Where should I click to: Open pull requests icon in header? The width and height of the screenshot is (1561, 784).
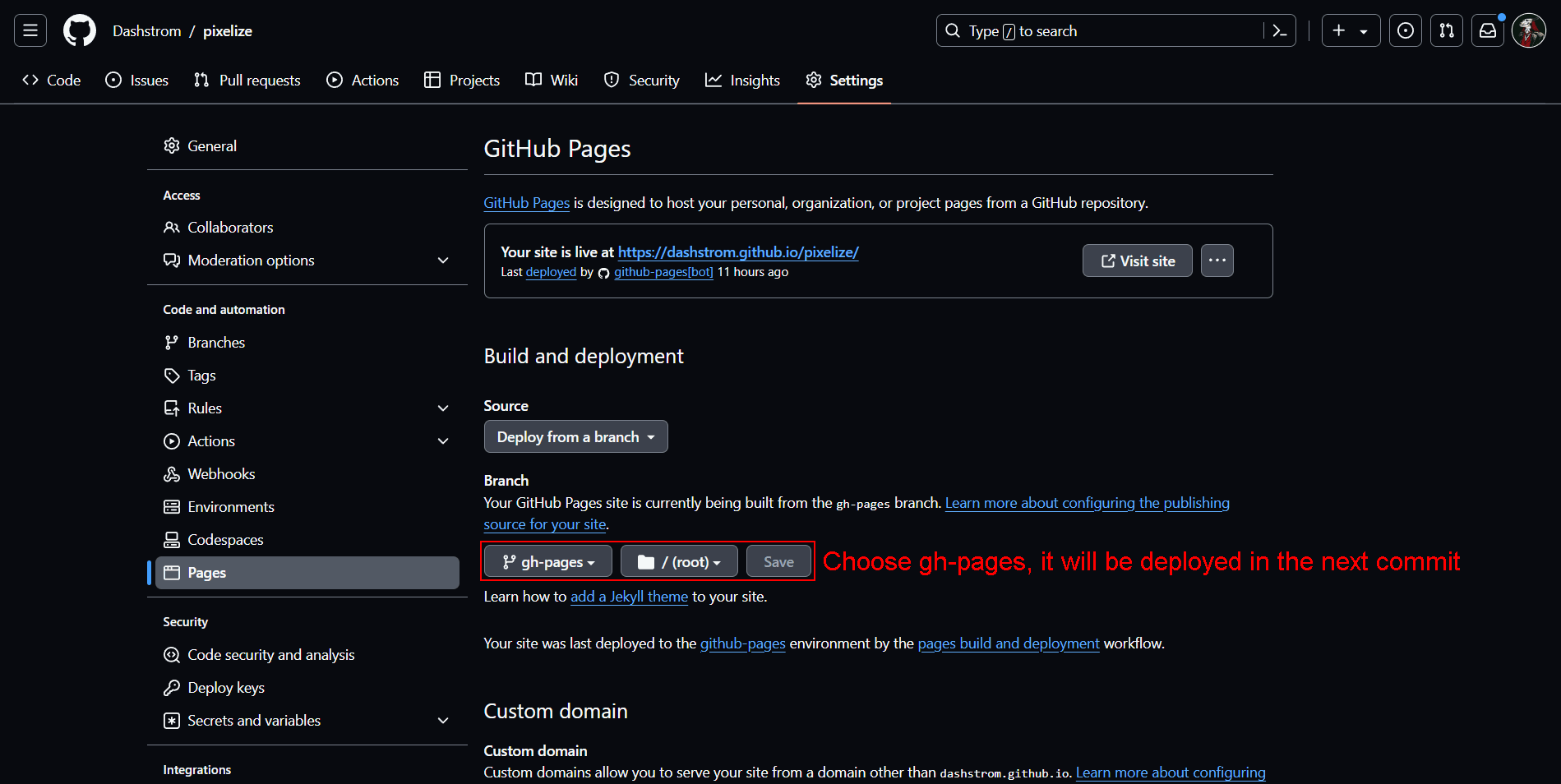pyautogui.click(x=1447, y=30)
